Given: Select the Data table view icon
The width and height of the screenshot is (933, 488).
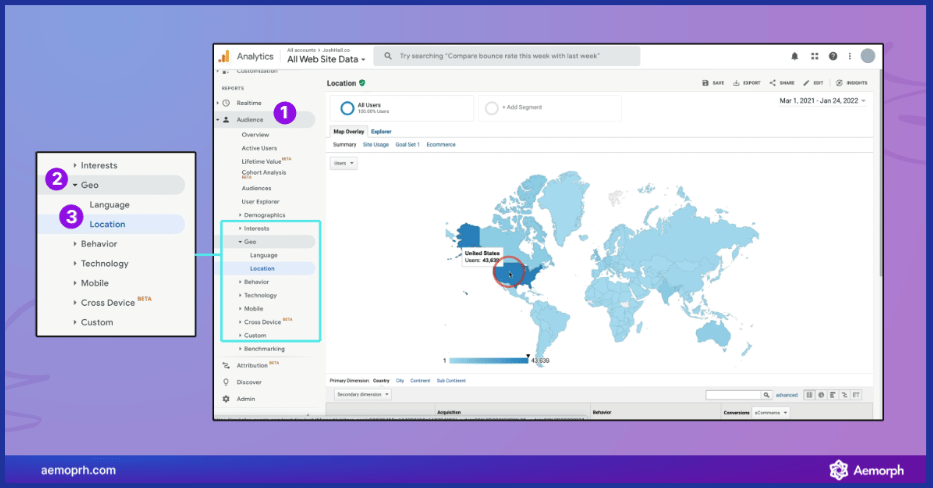Looking at the screenshot, I should [x=809, y=395].
